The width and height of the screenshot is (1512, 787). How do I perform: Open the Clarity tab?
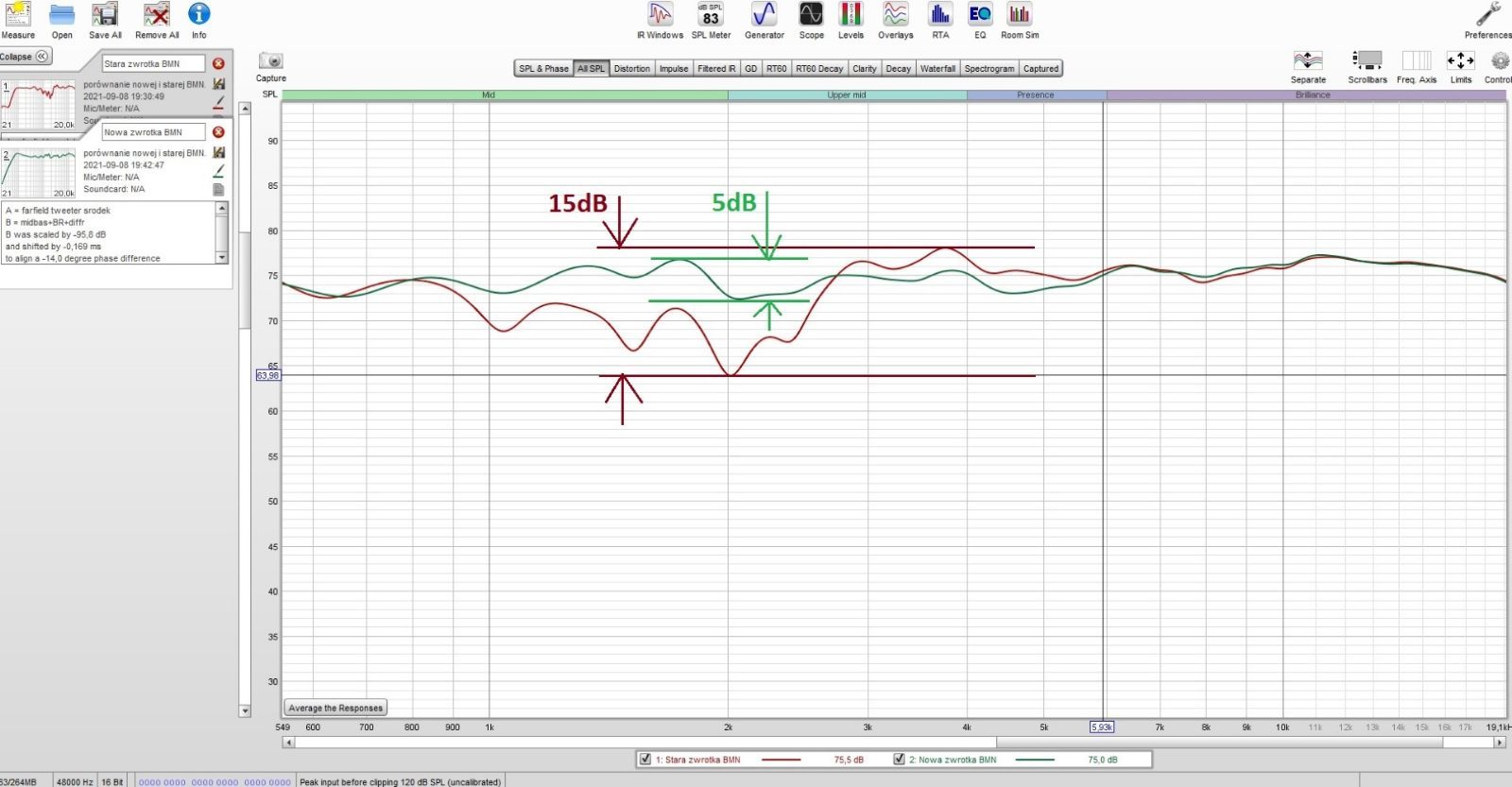coord(865,68)
